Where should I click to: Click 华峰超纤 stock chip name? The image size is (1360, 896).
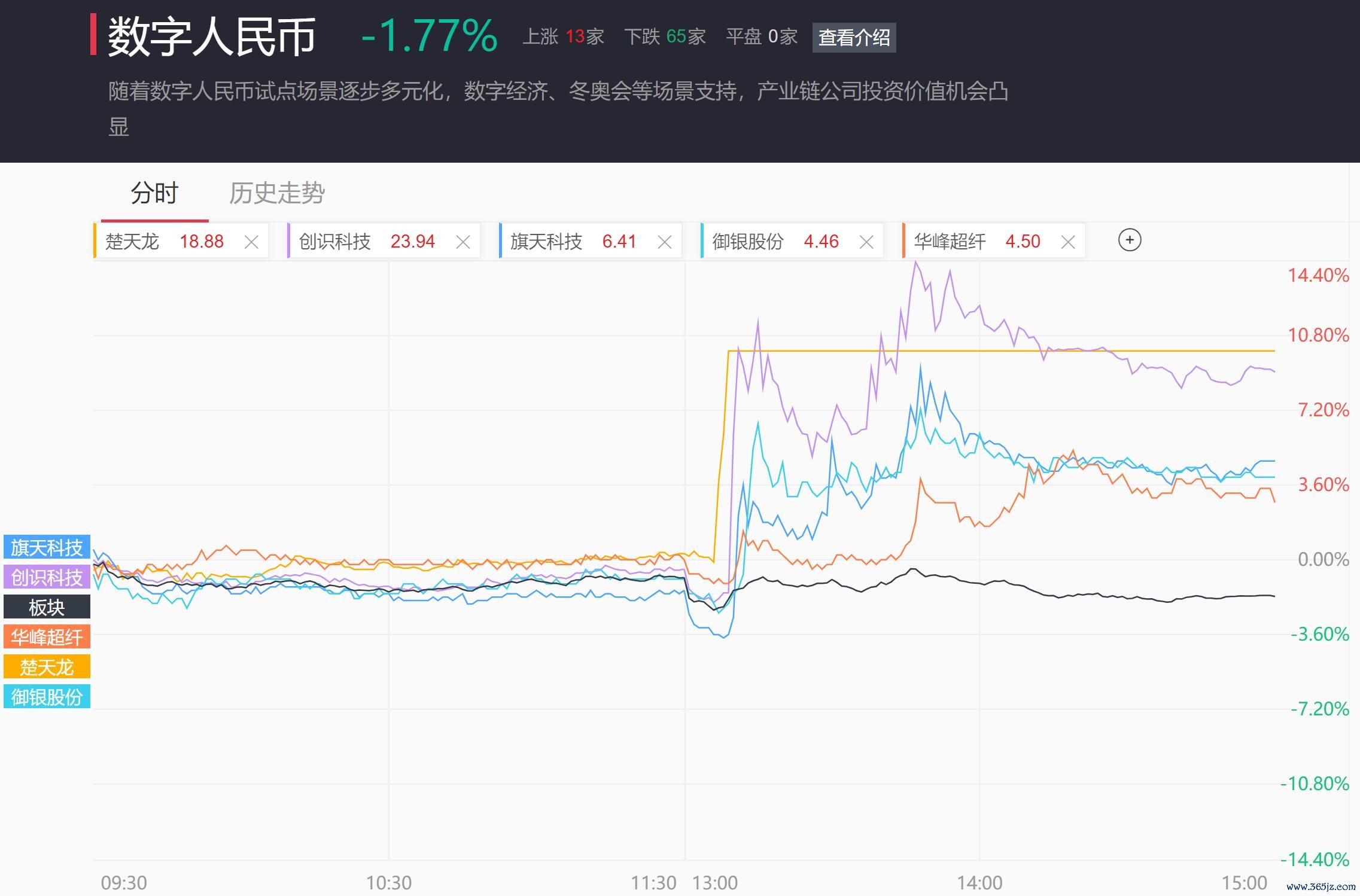(x=949, y=242)
